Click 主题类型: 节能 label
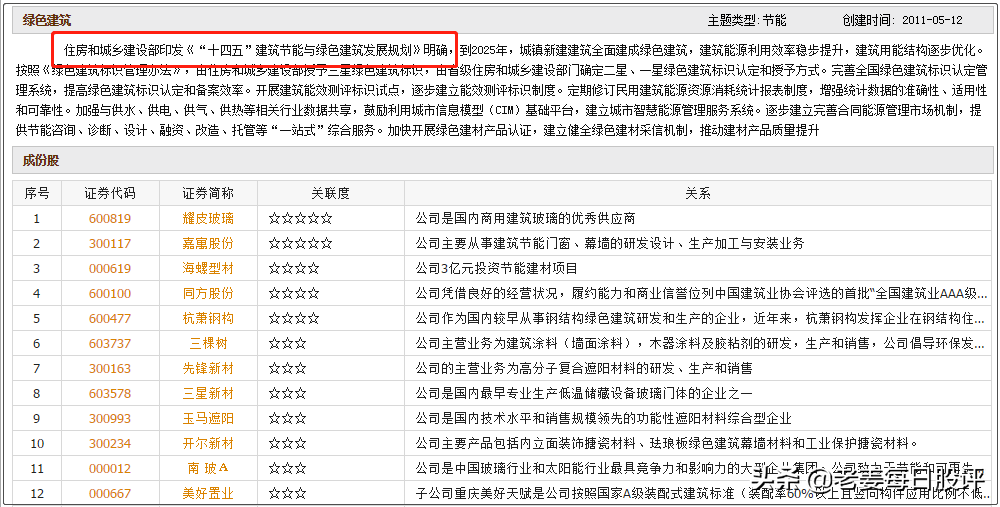This screenshot has width=1000, height=507. tap(747, 20)
